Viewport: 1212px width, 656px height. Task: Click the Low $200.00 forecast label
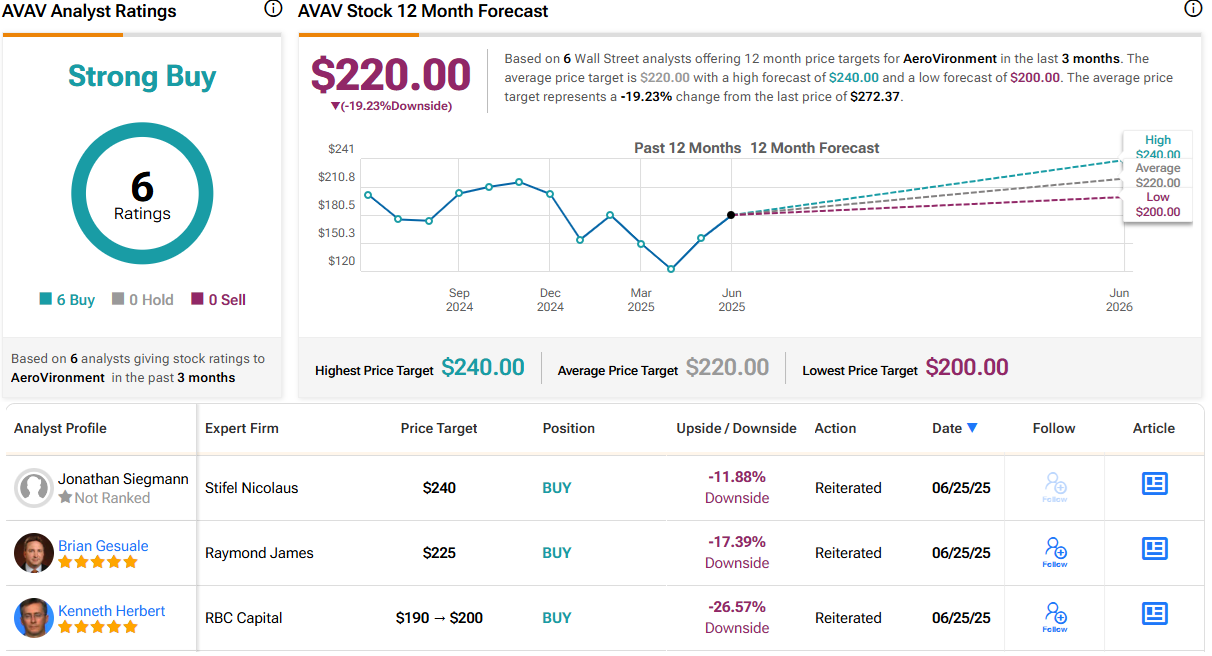click(1158, 204)
